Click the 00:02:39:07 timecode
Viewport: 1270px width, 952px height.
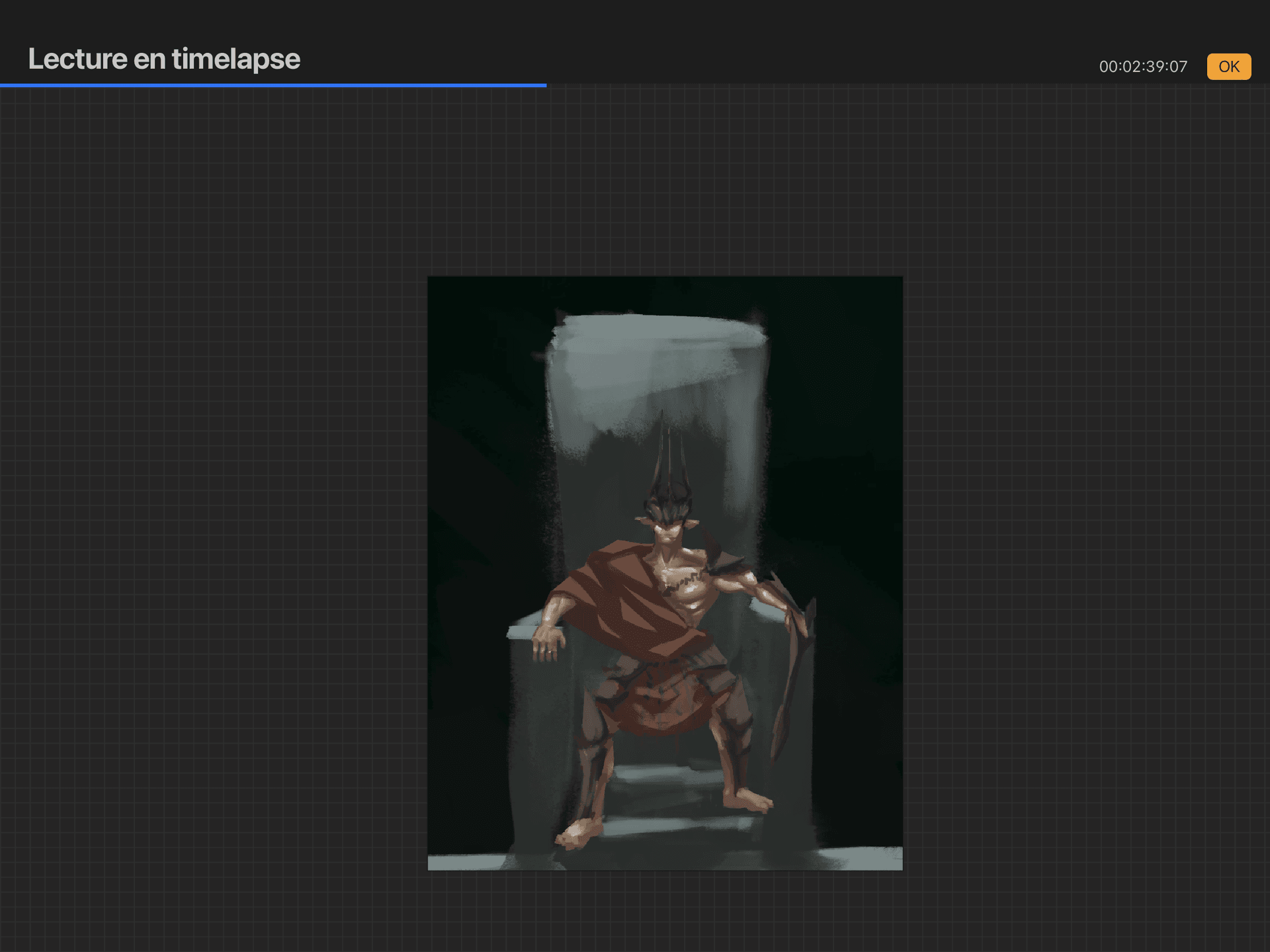(1143, 67)
